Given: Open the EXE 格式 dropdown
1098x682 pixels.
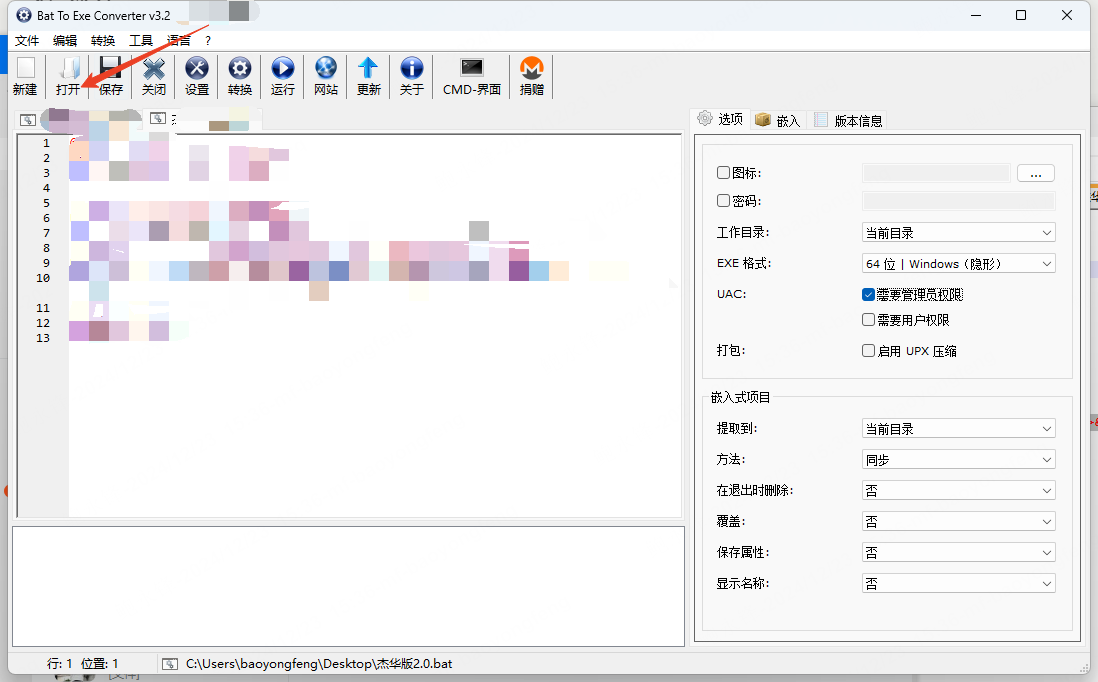Looking at the screenshot, I should click(959, 264).
